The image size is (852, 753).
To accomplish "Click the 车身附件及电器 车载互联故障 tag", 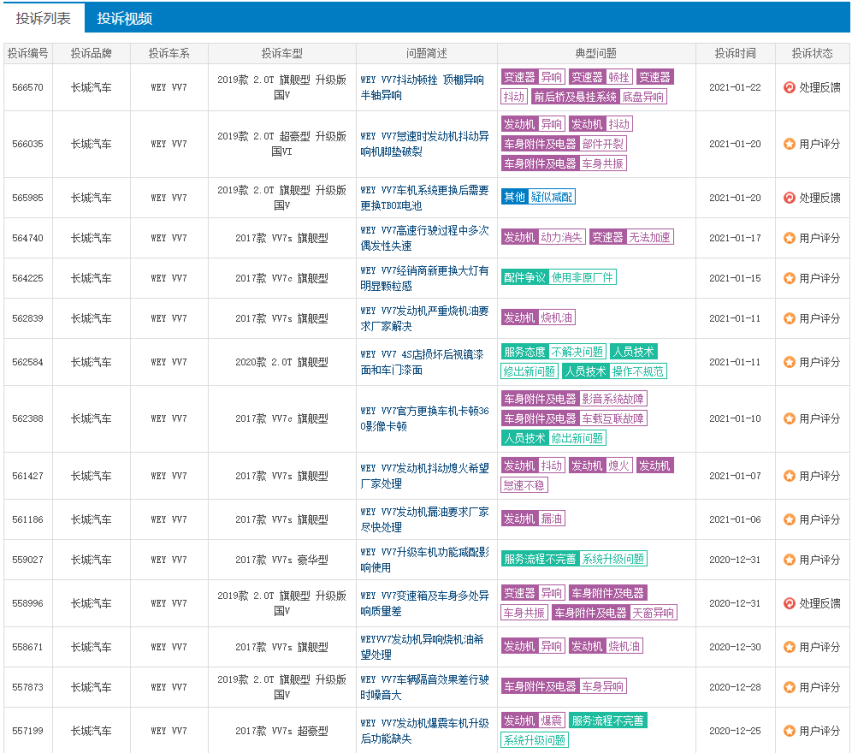I will point(574,418).
